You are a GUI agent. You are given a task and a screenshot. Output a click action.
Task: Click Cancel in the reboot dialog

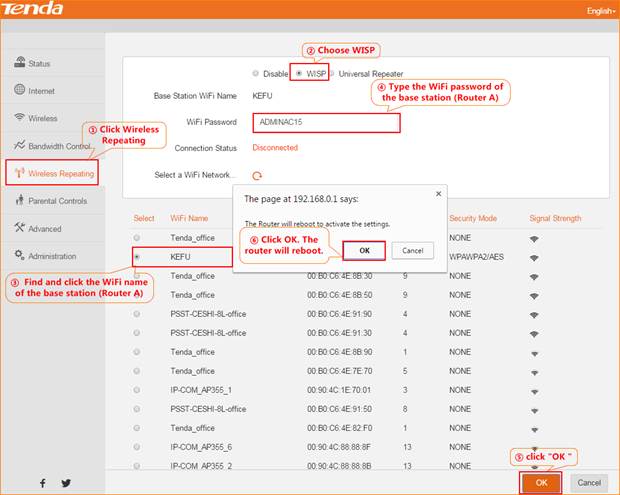[412, 250]
